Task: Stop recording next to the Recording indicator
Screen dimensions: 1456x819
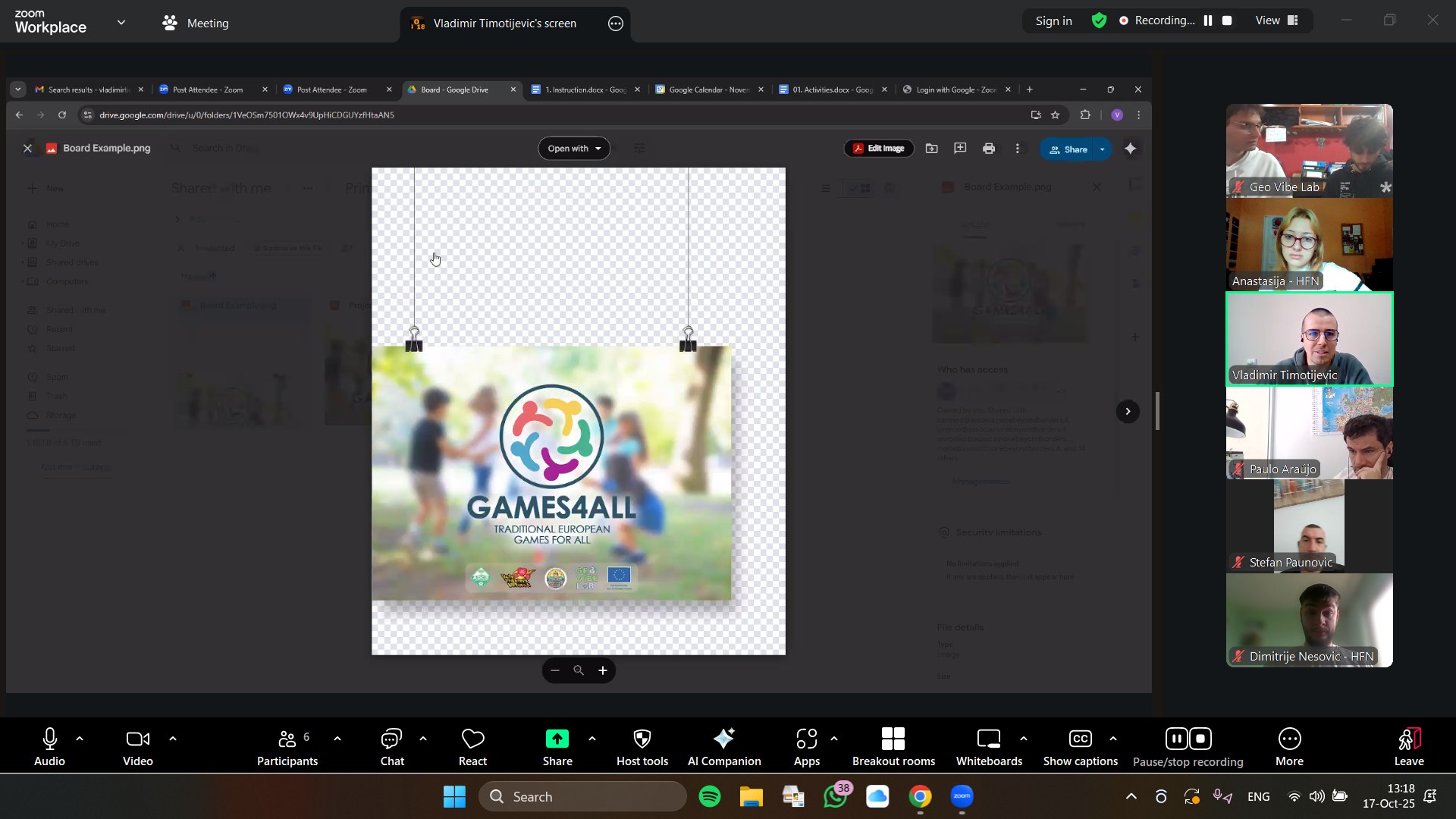Action: click(1227, 20)
